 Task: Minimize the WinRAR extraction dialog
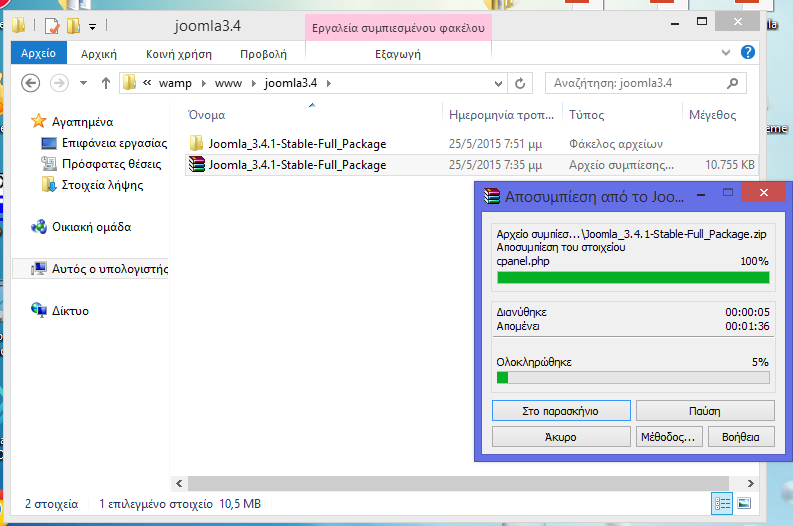click(701, 195)
